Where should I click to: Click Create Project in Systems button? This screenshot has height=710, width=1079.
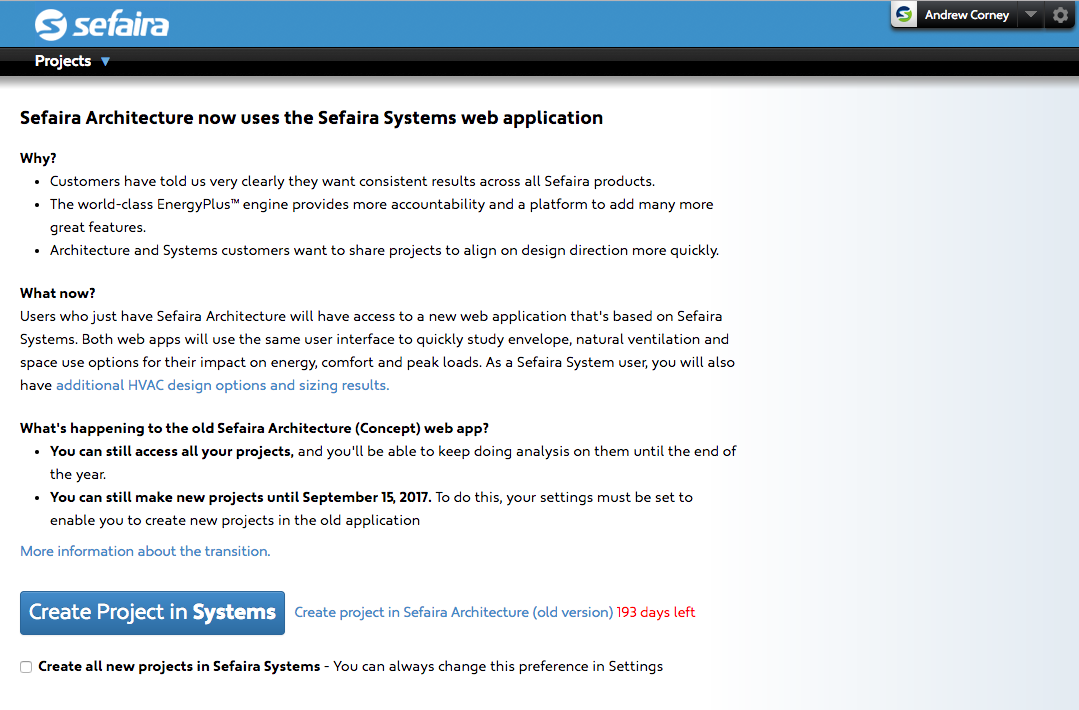pyautogui.click(x=152, y=612)
